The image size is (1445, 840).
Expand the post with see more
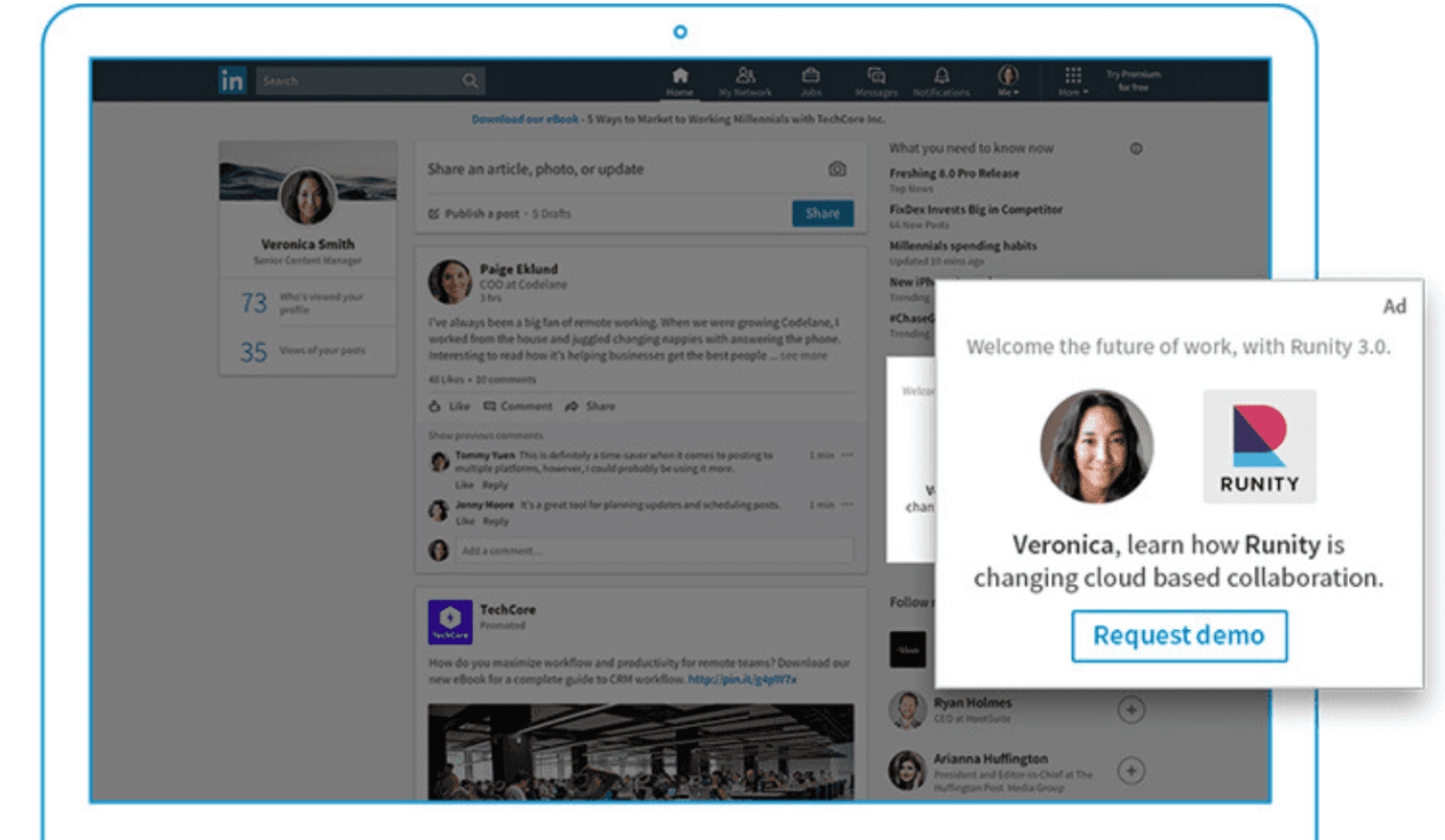coord(804,356)
